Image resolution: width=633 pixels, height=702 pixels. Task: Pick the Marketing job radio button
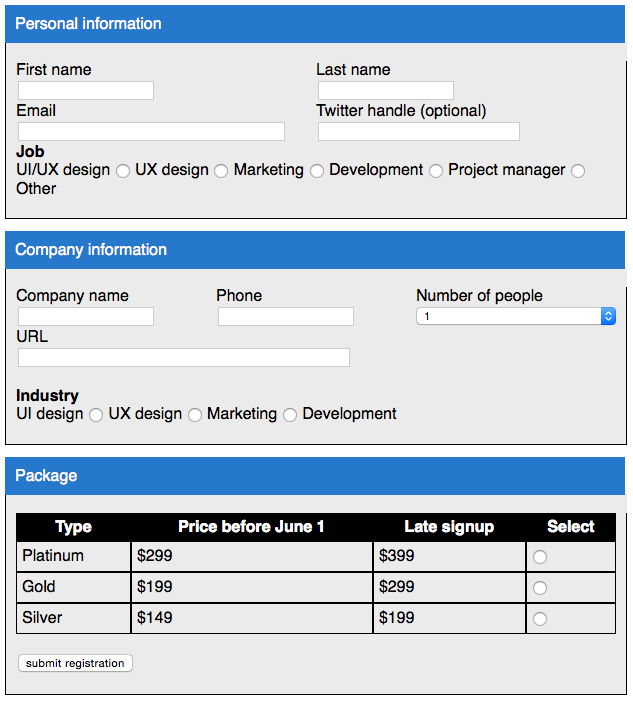pyautogui.click(x=316, y=171)
